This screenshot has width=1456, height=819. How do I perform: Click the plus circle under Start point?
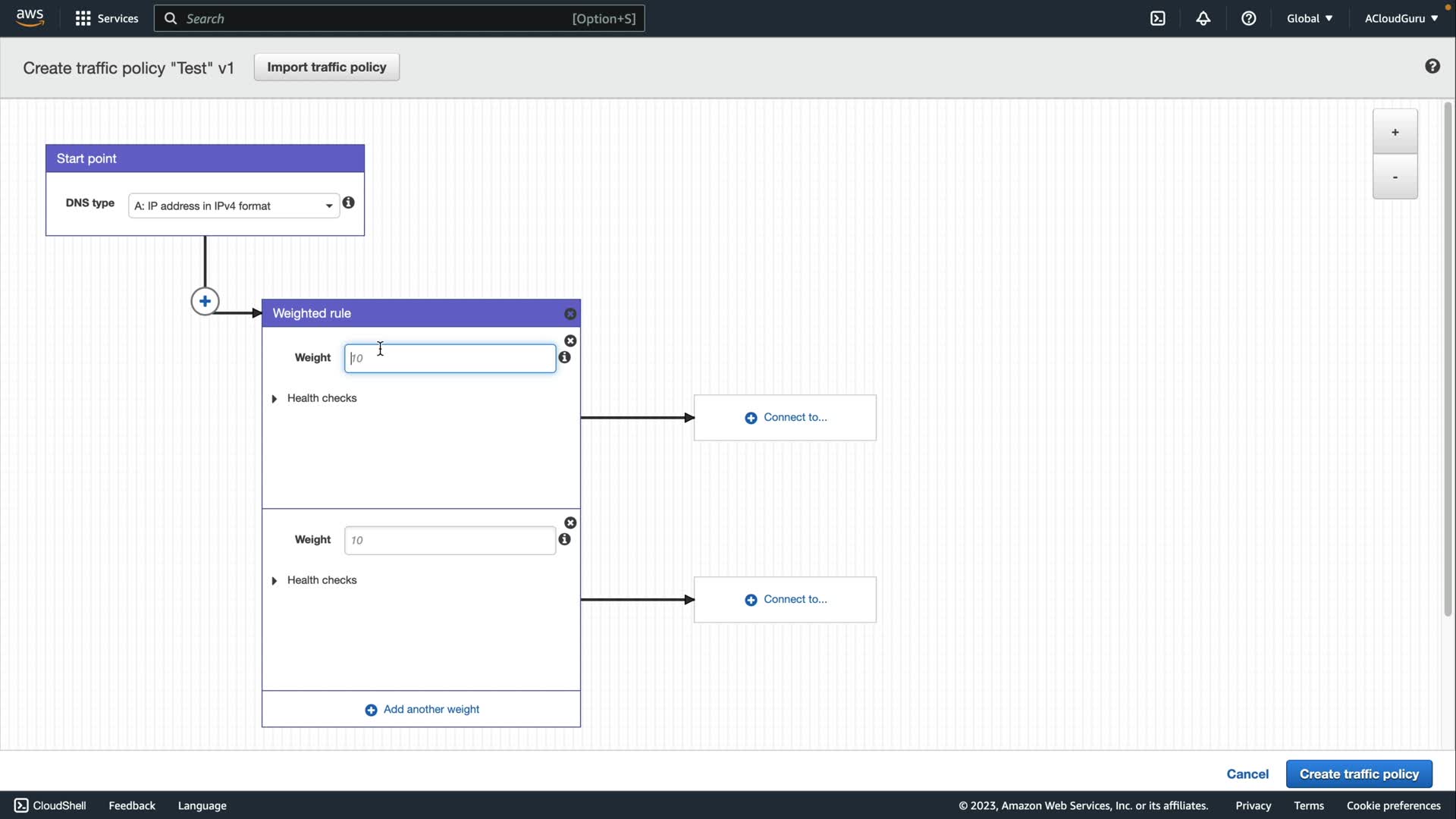pos(205,301)
